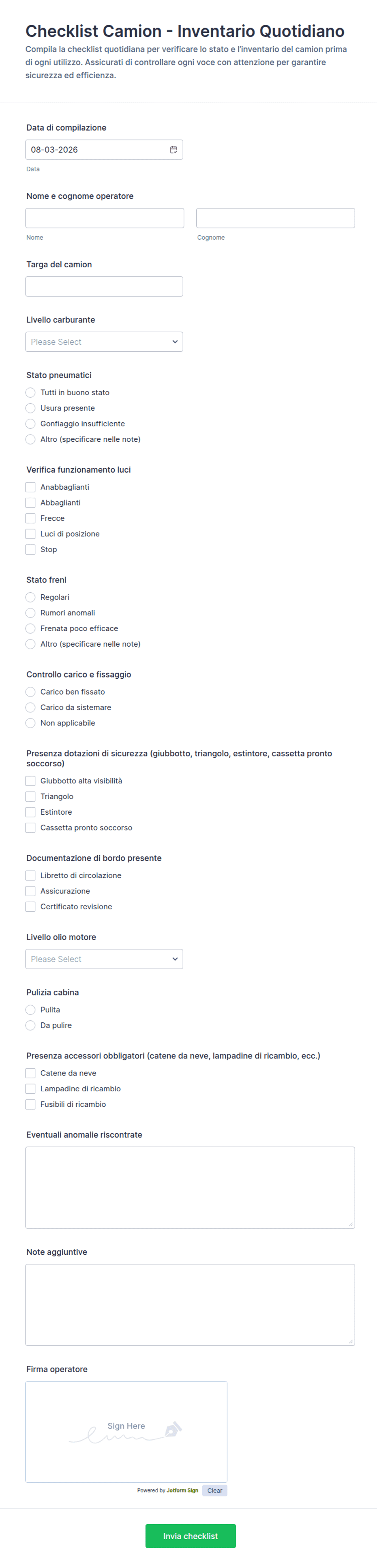377x1568 pixels.
Task: Click the Invia checklist button
Action: (x=191, y=1536)
